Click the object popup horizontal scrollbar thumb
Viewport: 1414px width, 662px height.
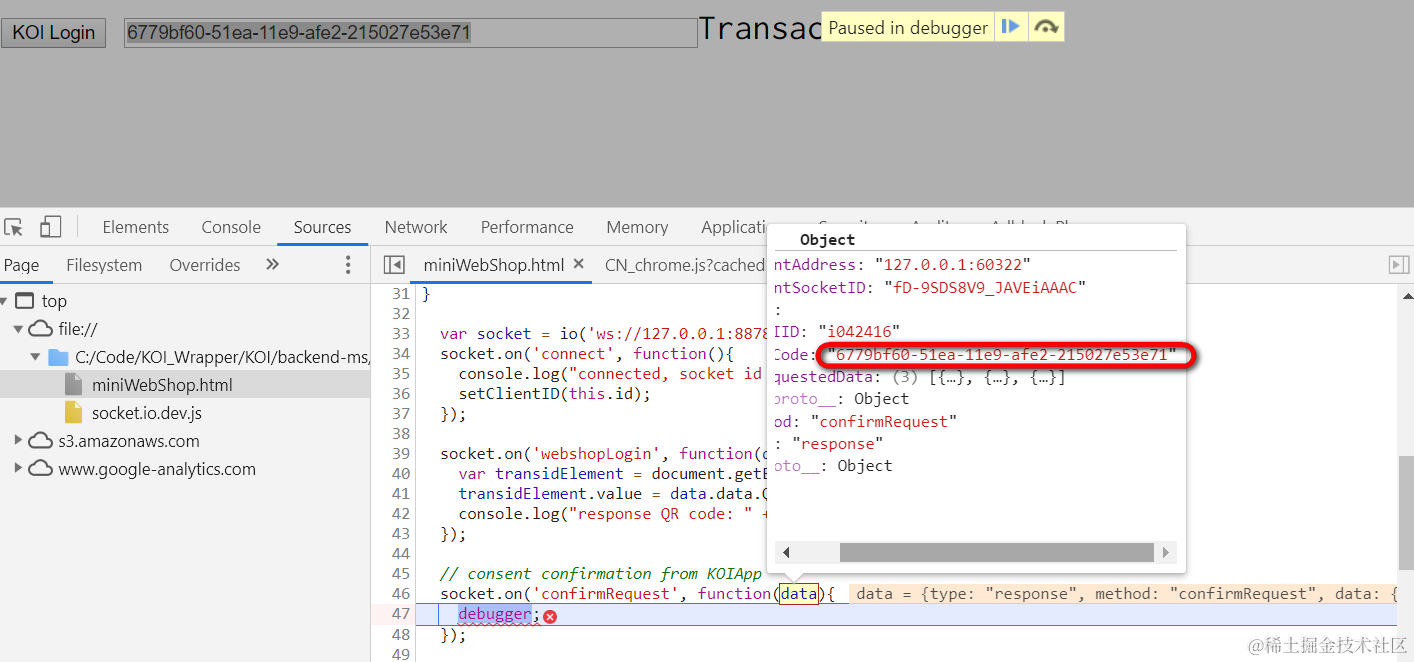(996, 552)
